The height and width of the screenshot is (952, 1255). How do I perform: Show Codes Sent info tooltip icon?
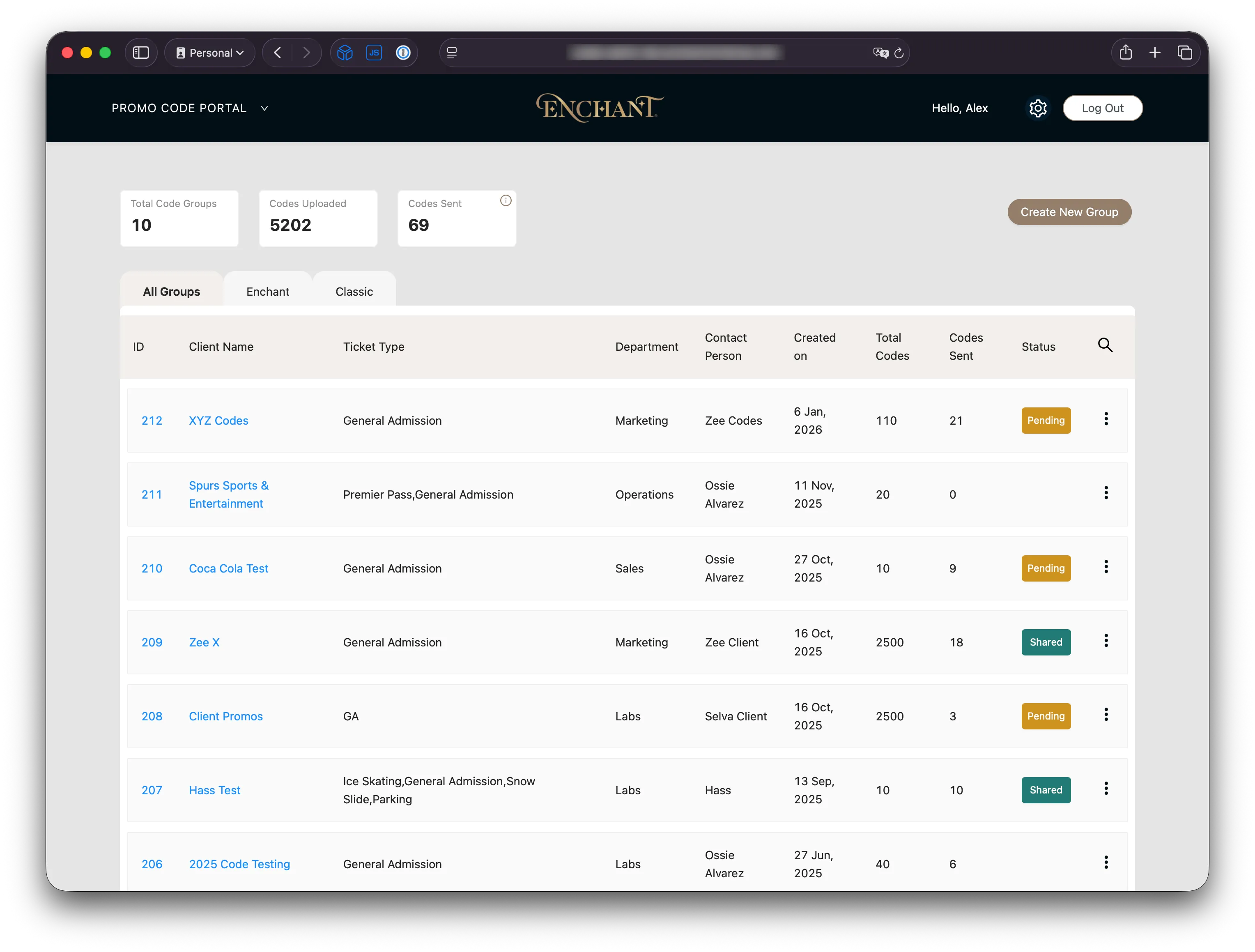(x=506, y=201)
